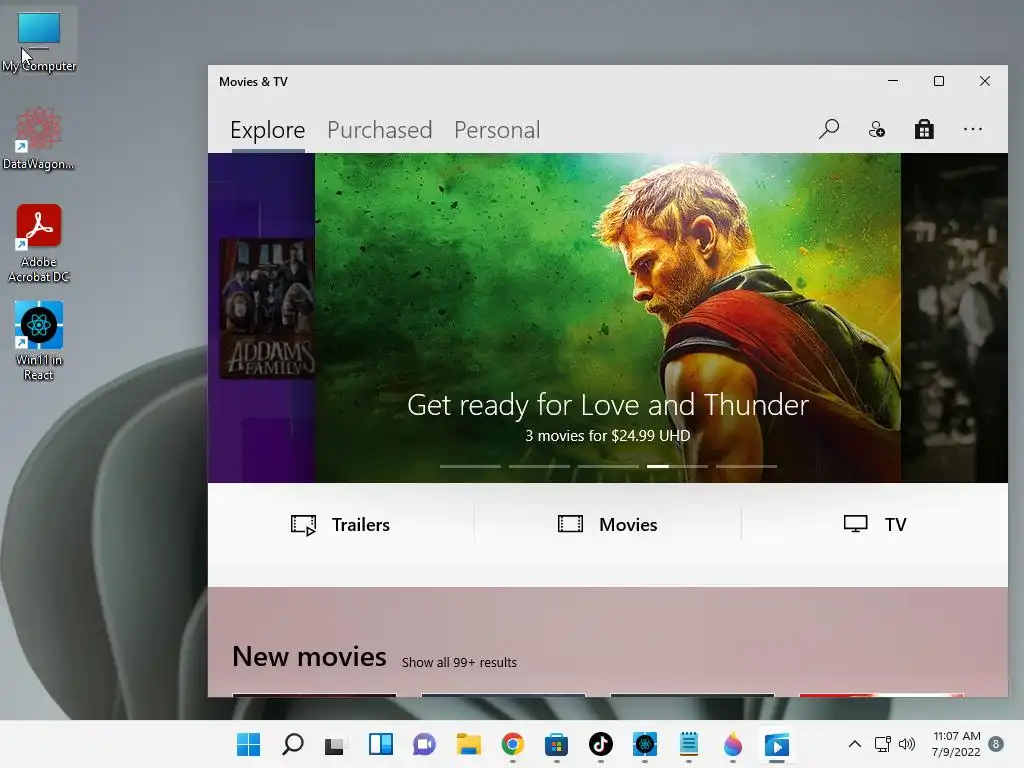This screenshot has height=768, width=1024.
Task: Open the colorful flame taskbar icon
Action: point(733,744)
